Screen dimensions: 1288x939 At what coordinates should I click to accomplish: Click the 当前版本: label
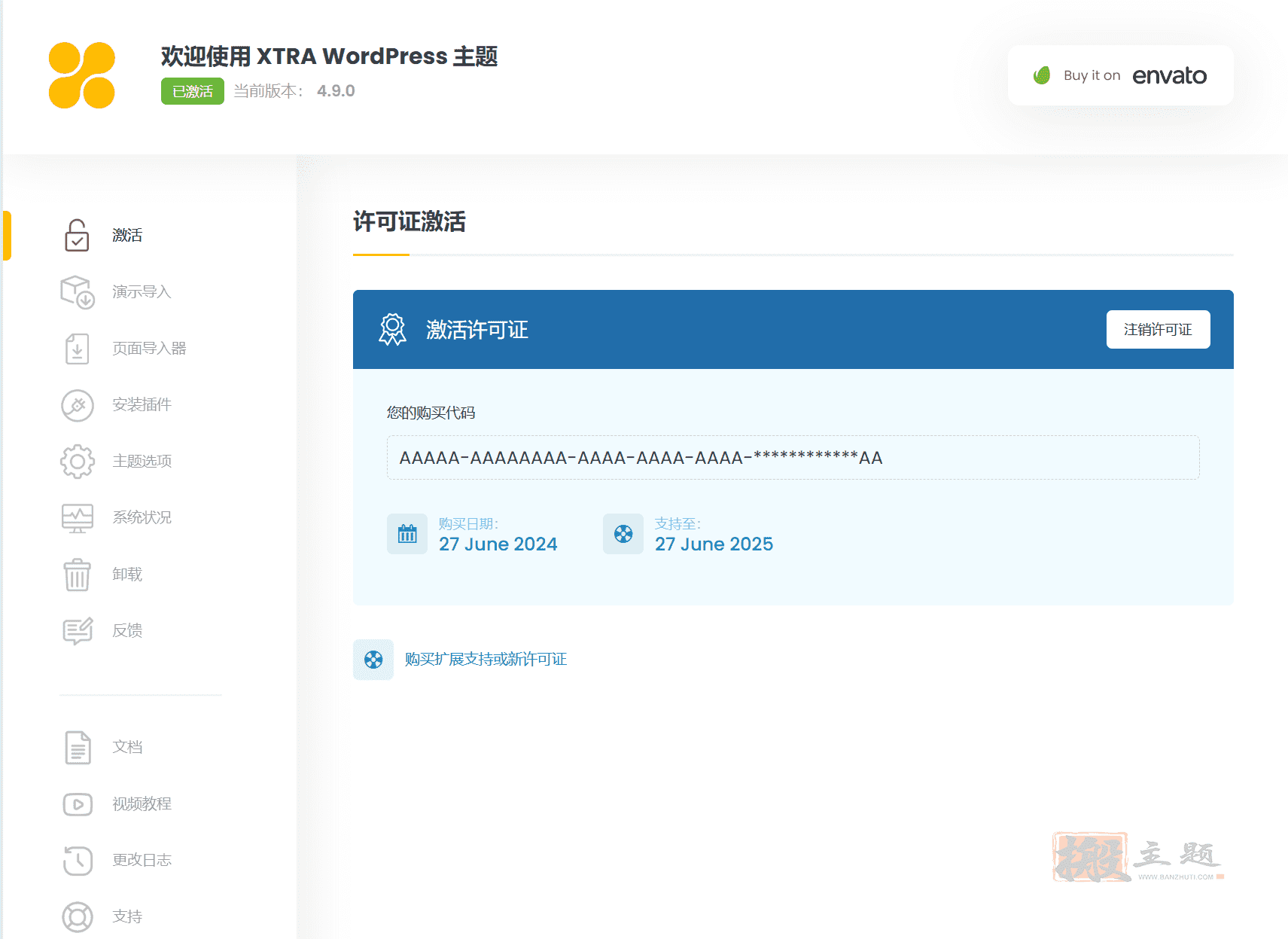click(x=269, y=91)
